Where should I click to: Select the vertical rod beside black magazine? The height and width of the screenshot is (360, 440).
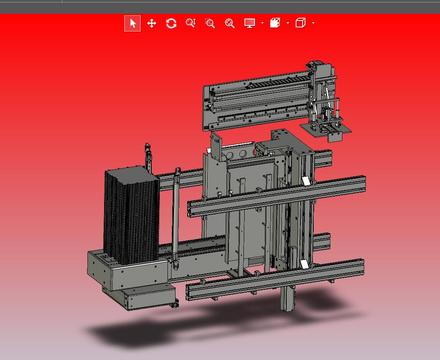(175, 217)
